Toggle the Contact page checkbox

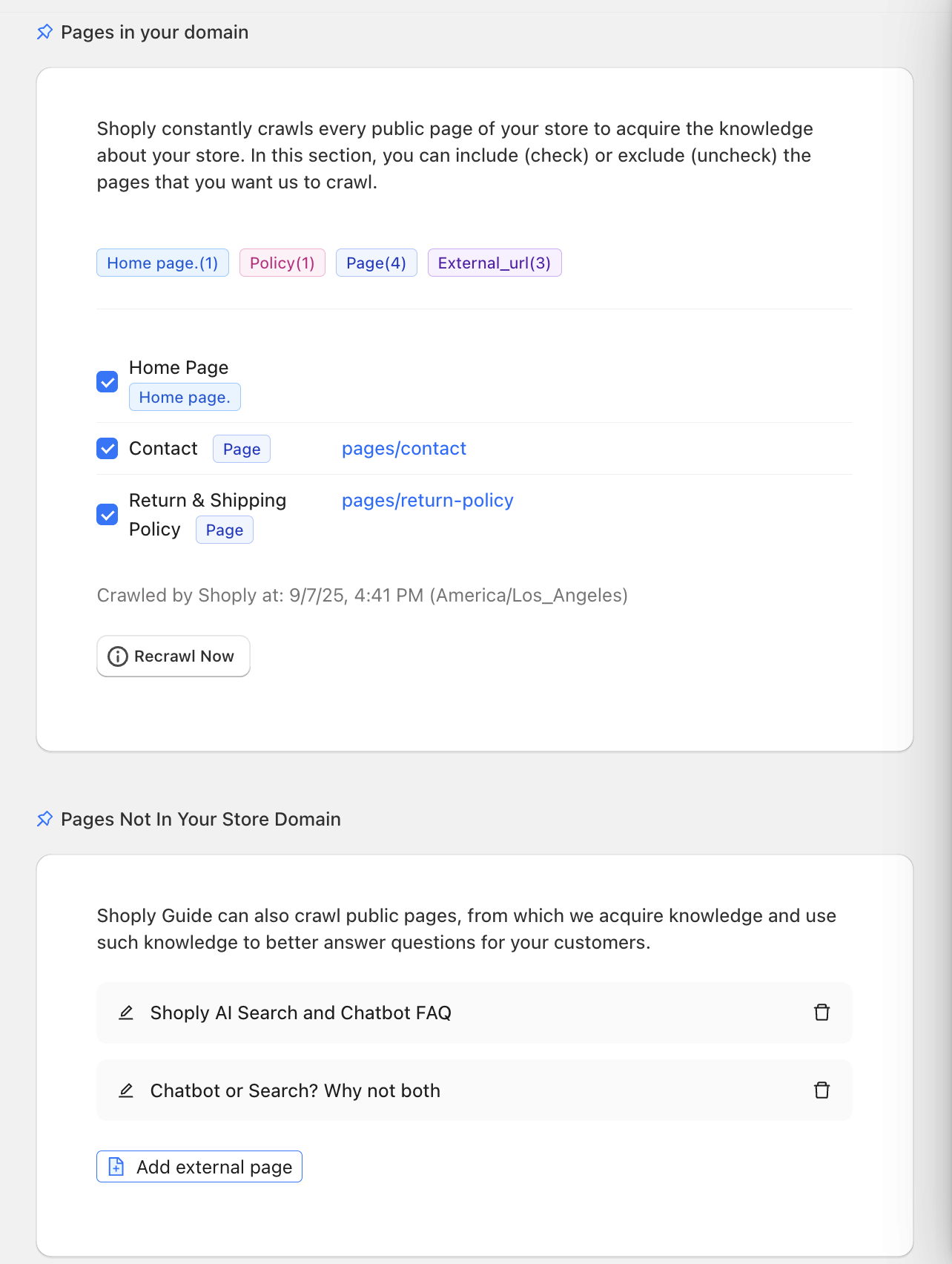pyautogui.click(x=108, y=449)
